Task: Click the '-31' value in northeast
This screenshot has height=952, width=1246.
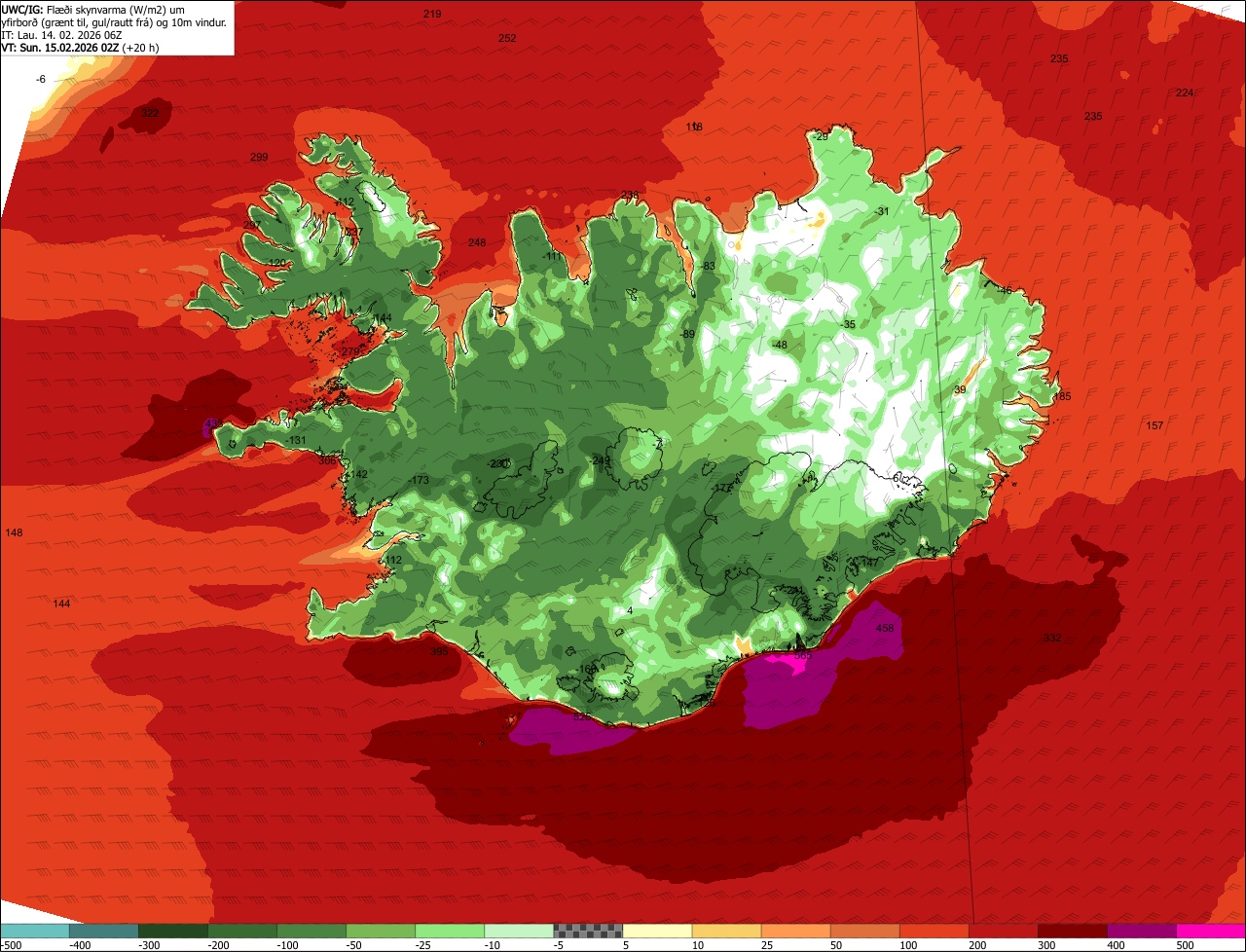Action: pyautogui.click(x=882, y=212)
